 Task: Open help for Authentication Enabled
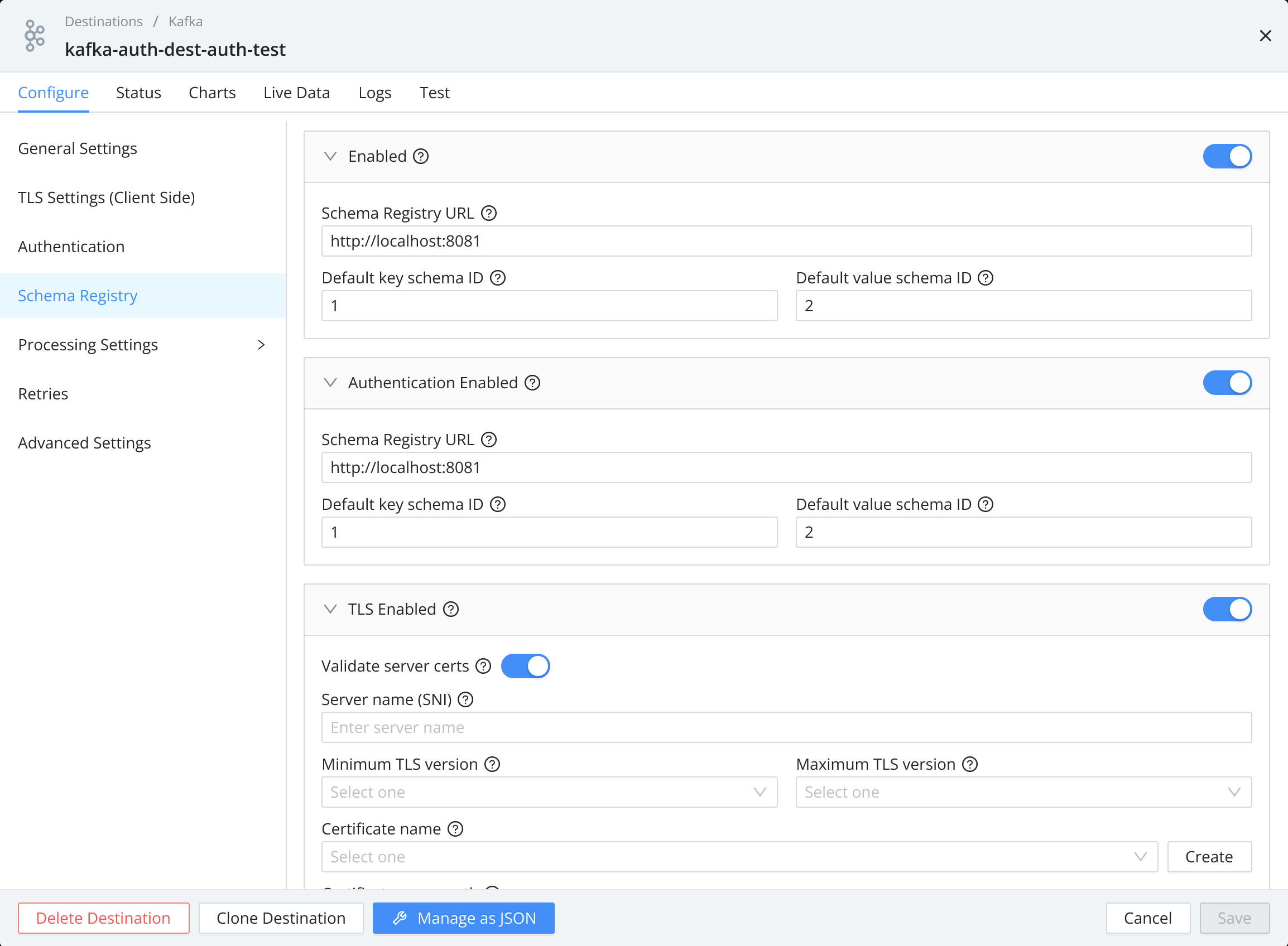(532, 383)
